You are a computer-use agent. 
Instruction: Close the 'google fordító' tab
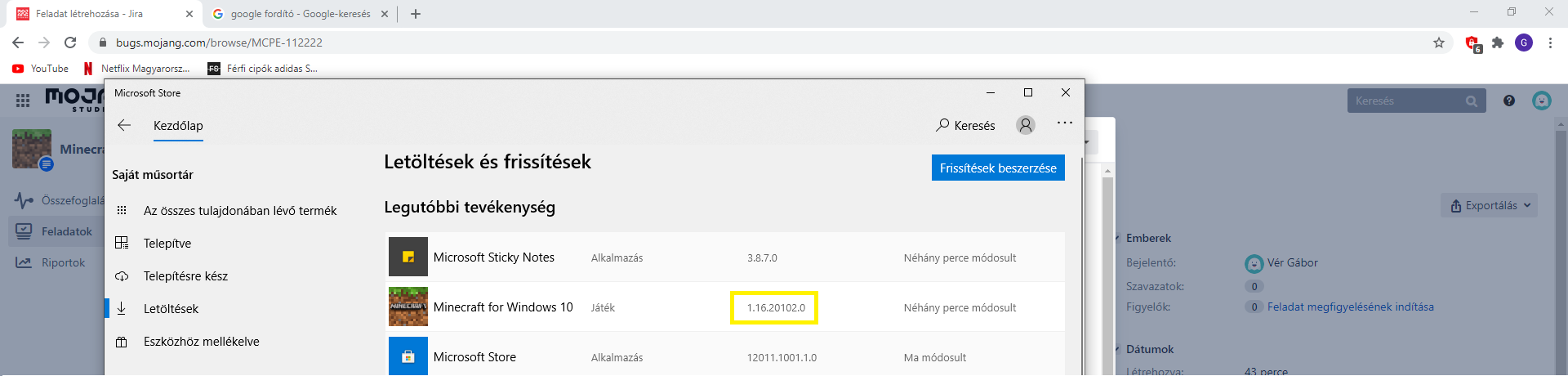[385, 14]
